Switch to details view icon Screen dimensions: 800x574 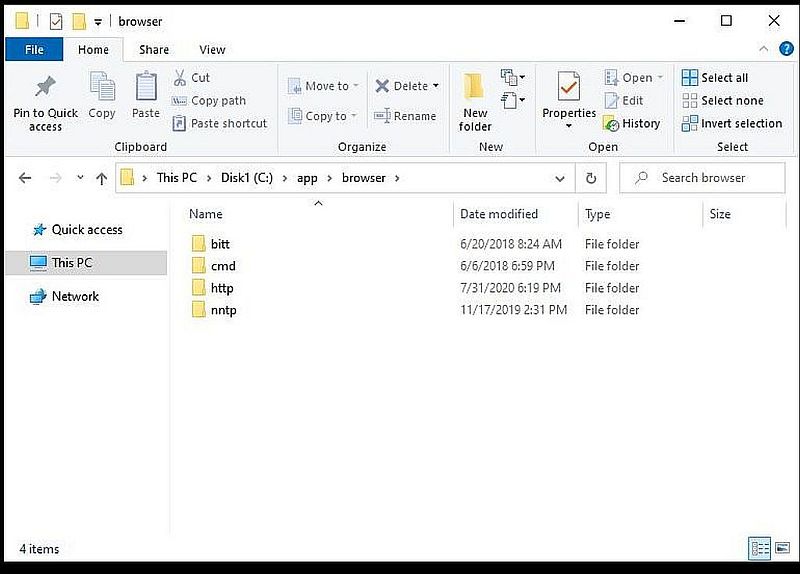coord(759,548)
